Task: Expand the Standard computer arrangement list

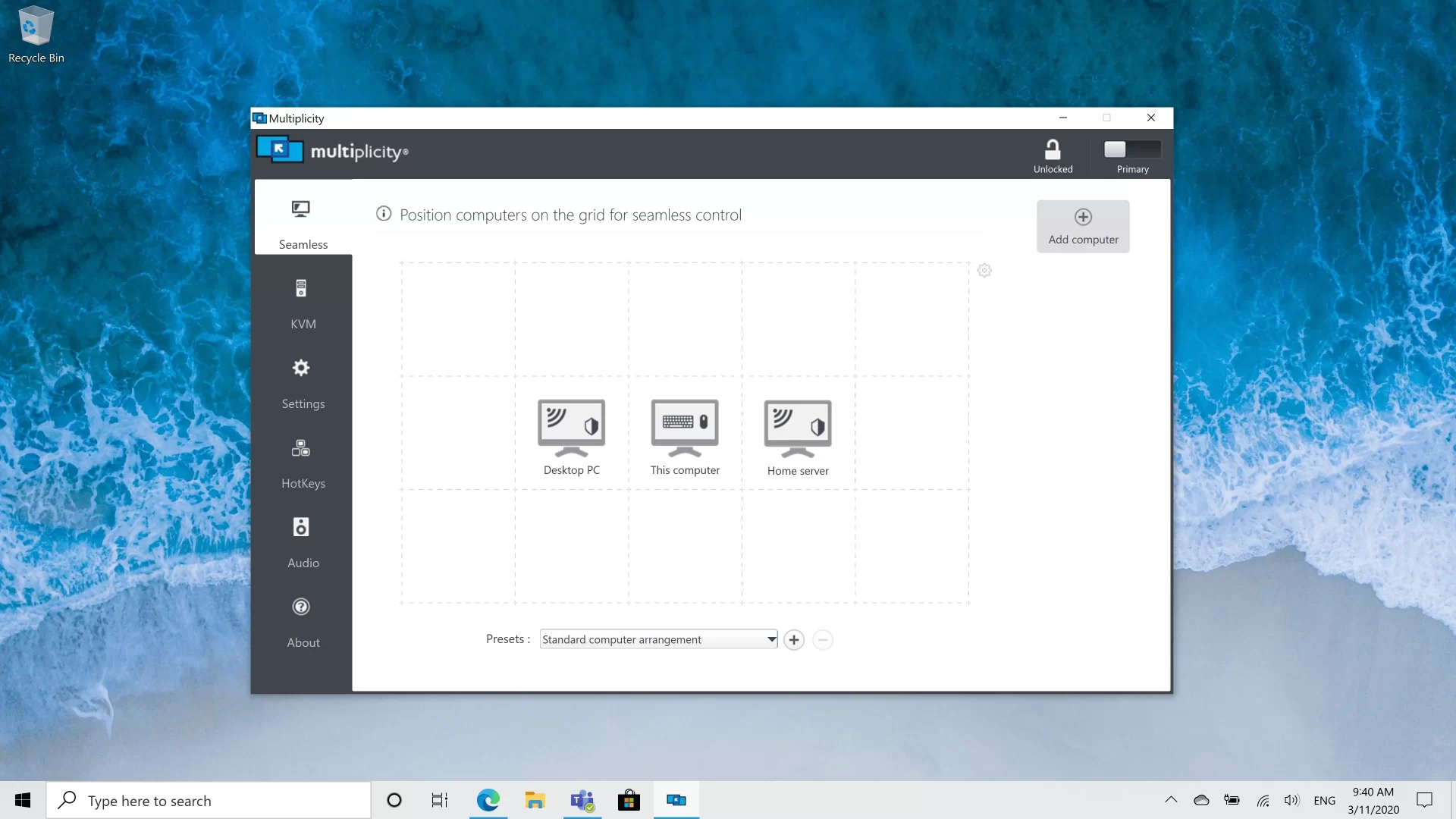Action: point(770,639)
